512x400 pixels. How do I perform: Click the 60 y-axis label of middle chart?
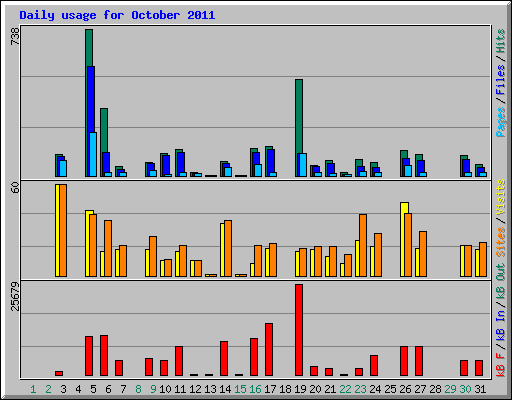[x=15, y=187]
